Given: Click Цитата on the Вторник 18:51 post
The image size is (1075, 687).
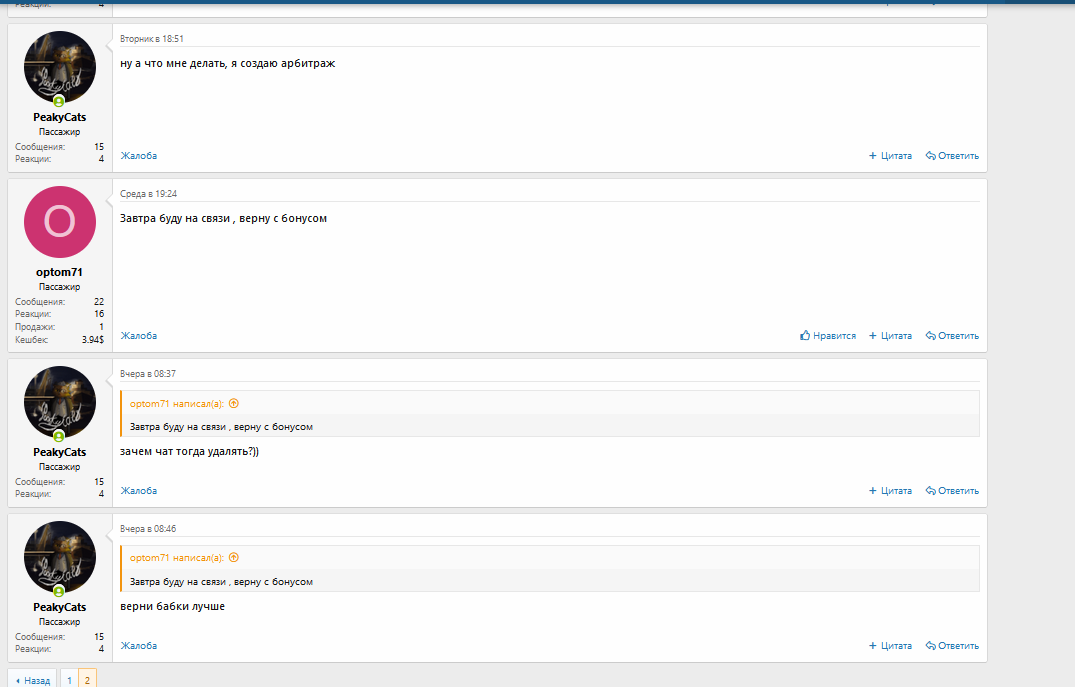Looking at the screenshot, I should [x=890, y=156].
